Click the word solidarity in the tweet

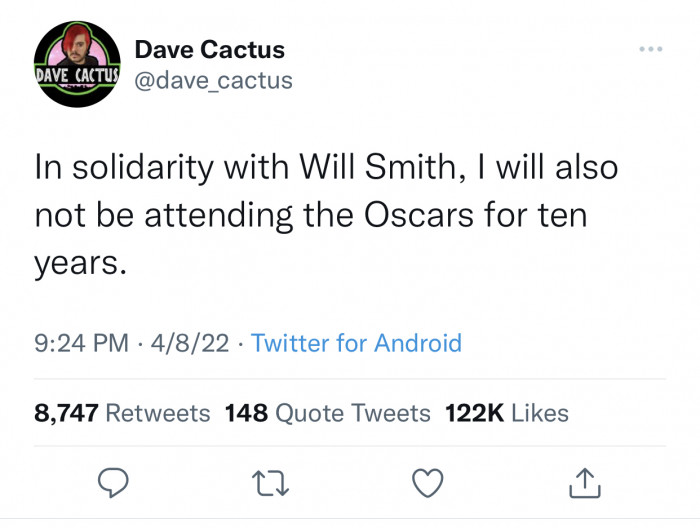[x=143, y=168]
